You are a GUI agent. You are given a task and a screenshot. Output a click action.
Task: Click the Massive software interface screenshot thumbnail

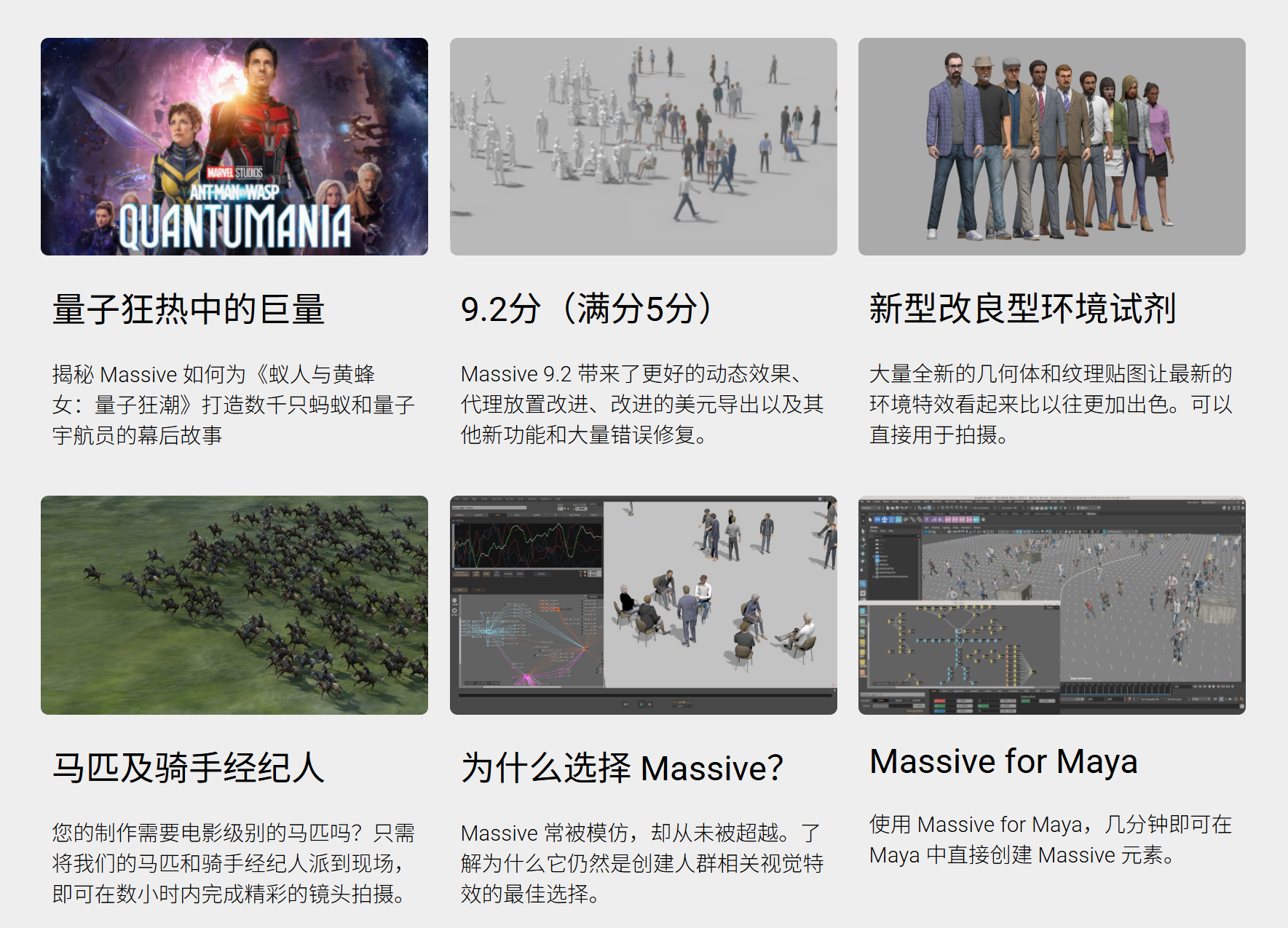click(644, 605)
